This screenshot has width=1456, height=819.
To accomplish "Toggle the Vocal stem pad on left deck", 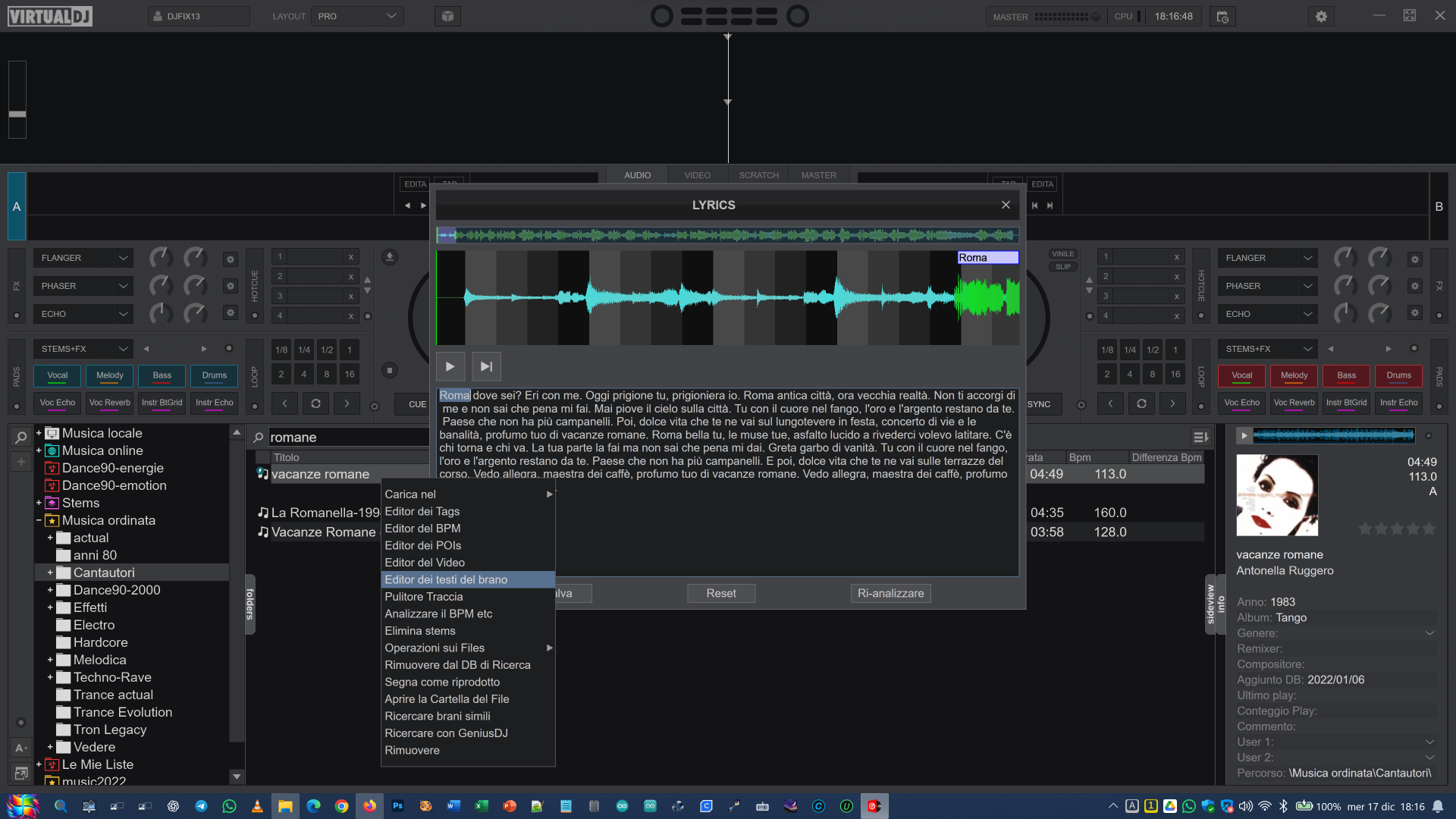I will point(58,375).
